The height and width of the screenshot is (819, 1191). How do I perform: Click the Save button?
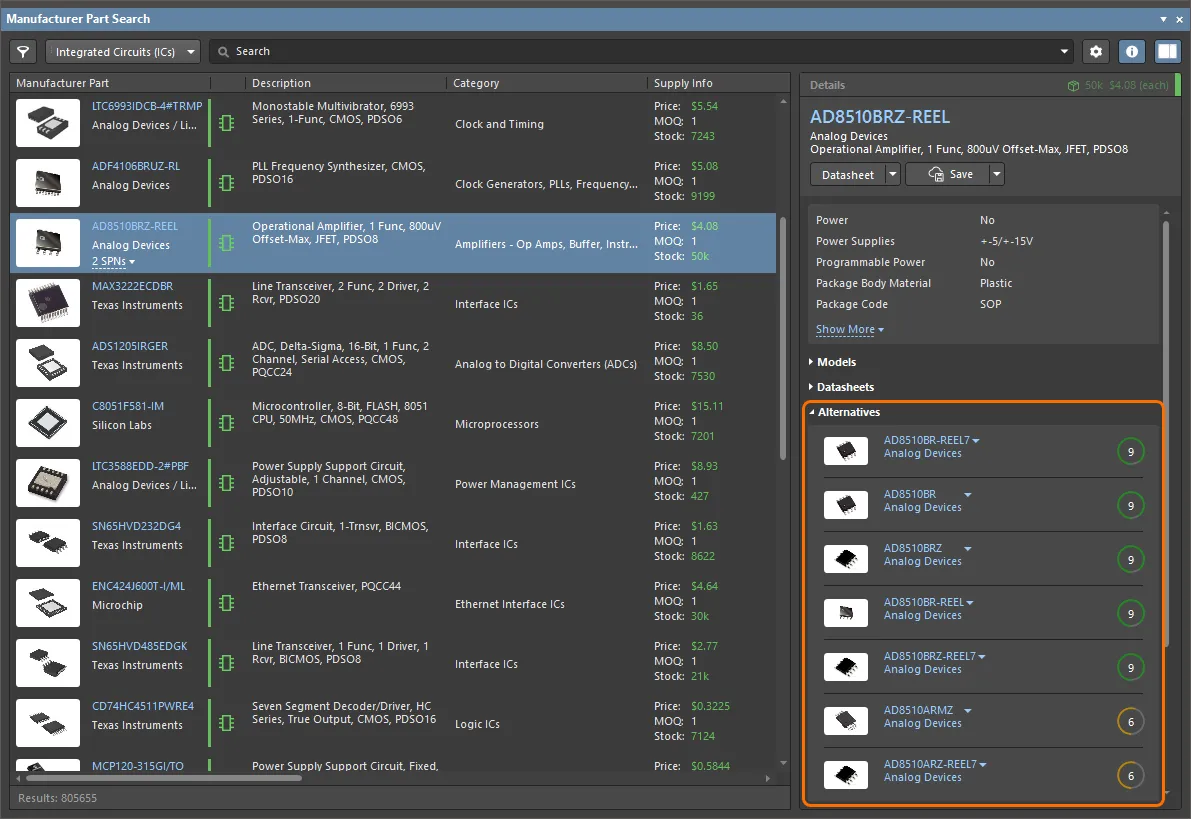click(947, 175)
